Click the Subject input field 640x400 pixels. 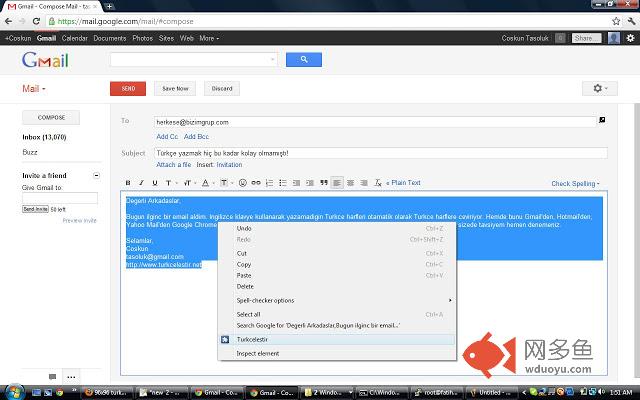(380, 153)
